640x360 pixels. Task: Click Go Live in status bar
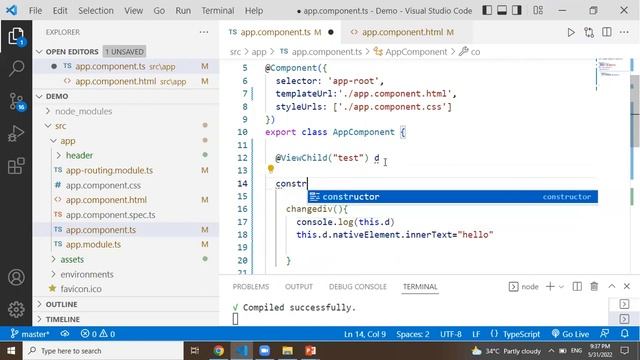pos(570,334)
